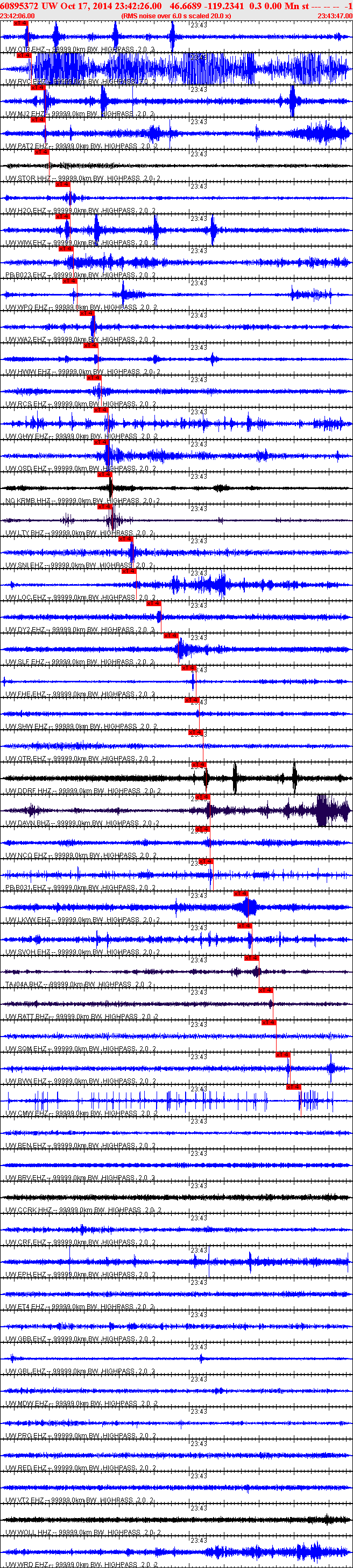Click the end time '23:43:47.00' label
The image size is (353, 1568).
pos(335,16)
